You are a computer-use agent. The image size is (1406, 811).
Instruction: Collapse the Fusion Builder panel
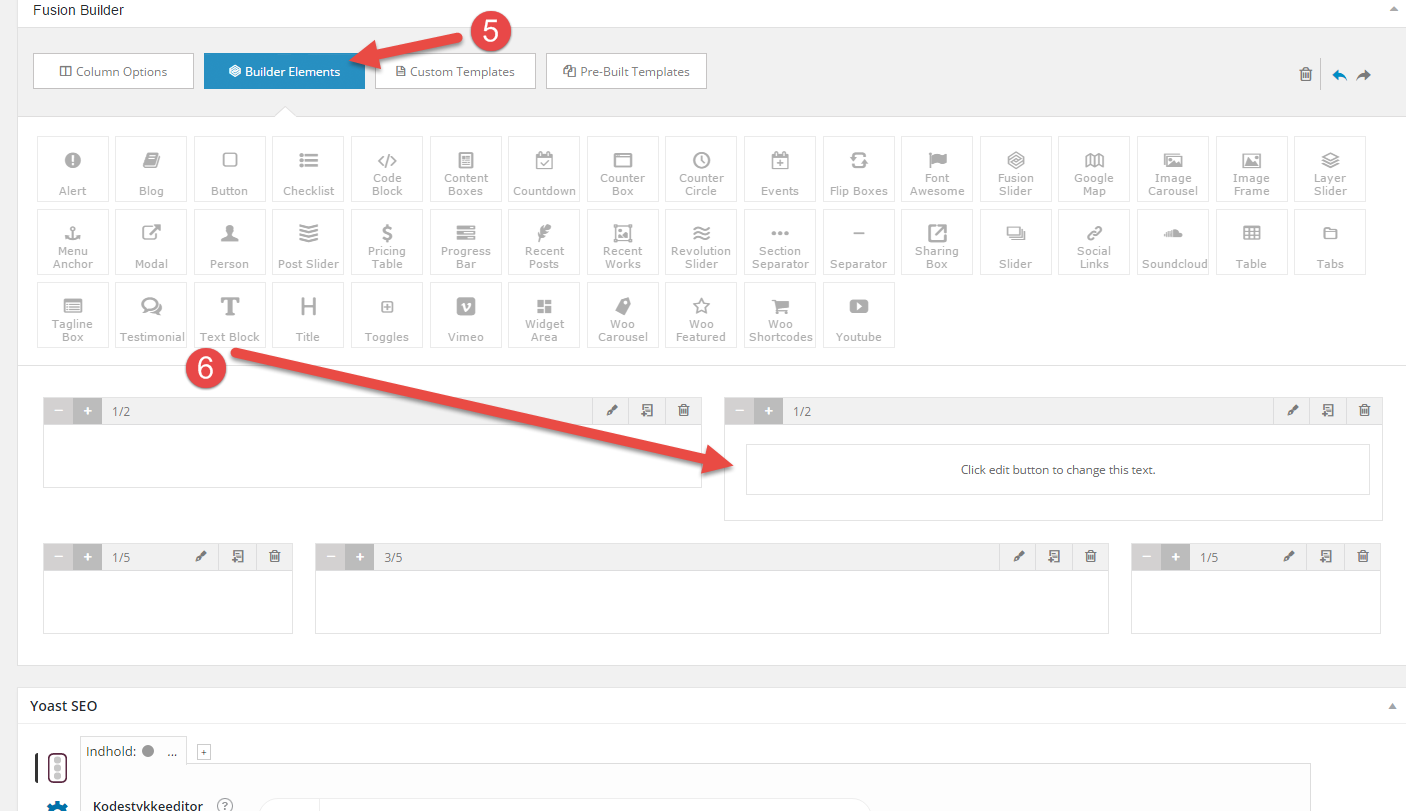[1392, 9]
